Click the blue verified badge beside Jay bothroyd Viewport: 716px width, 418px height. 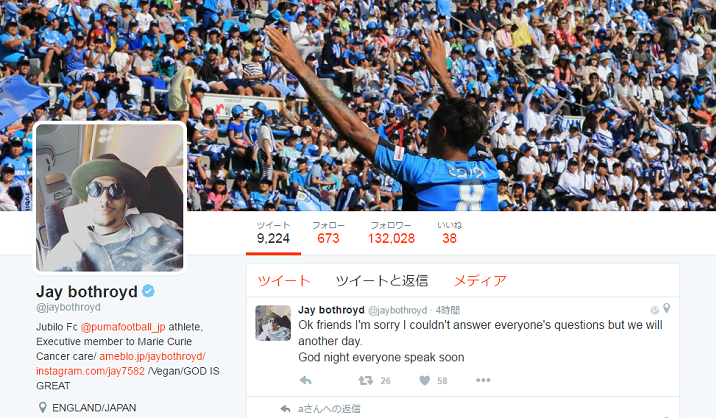point(148,291)
